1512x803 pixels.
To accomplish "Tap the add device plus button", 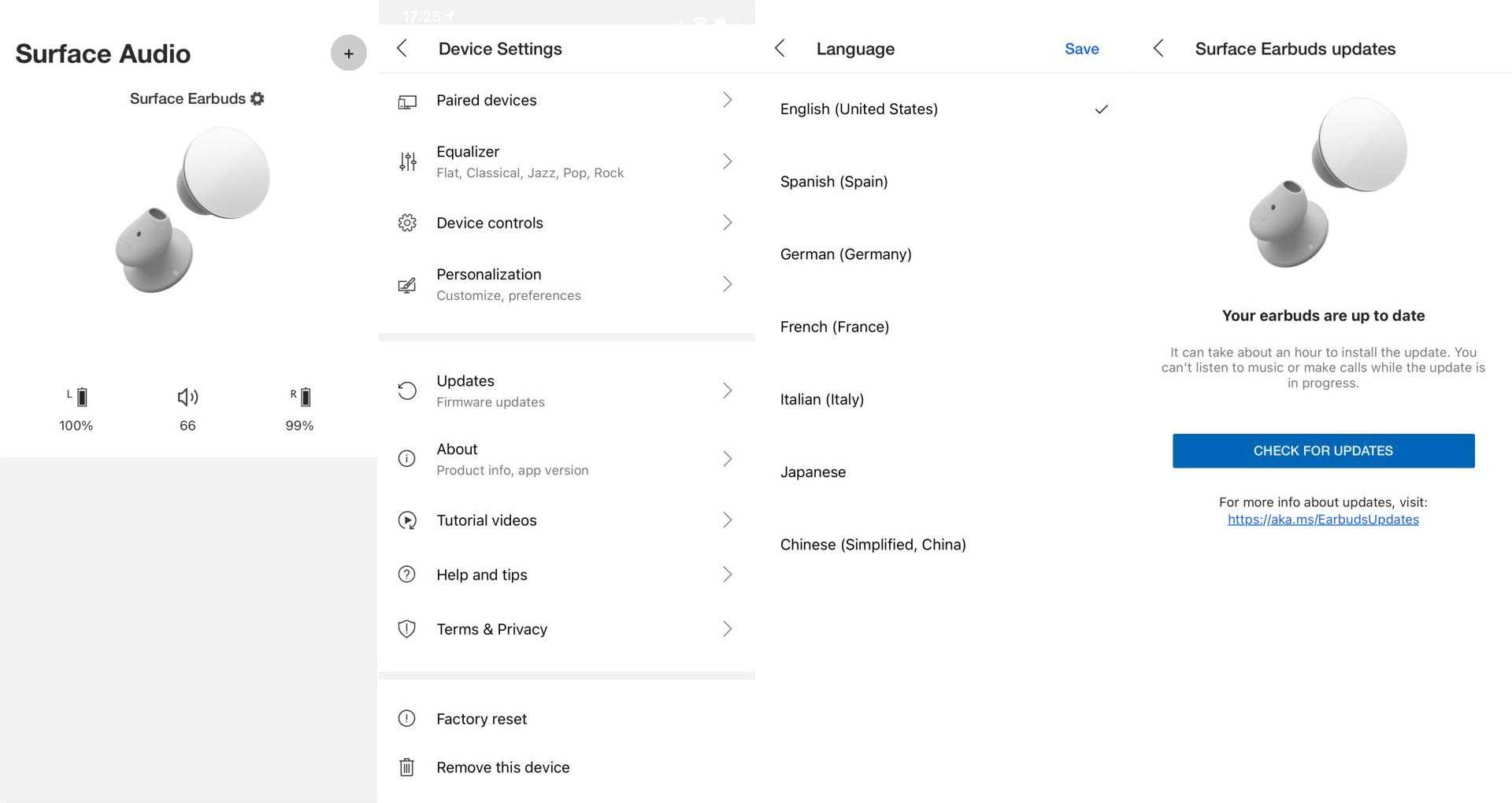I will 348,54.
